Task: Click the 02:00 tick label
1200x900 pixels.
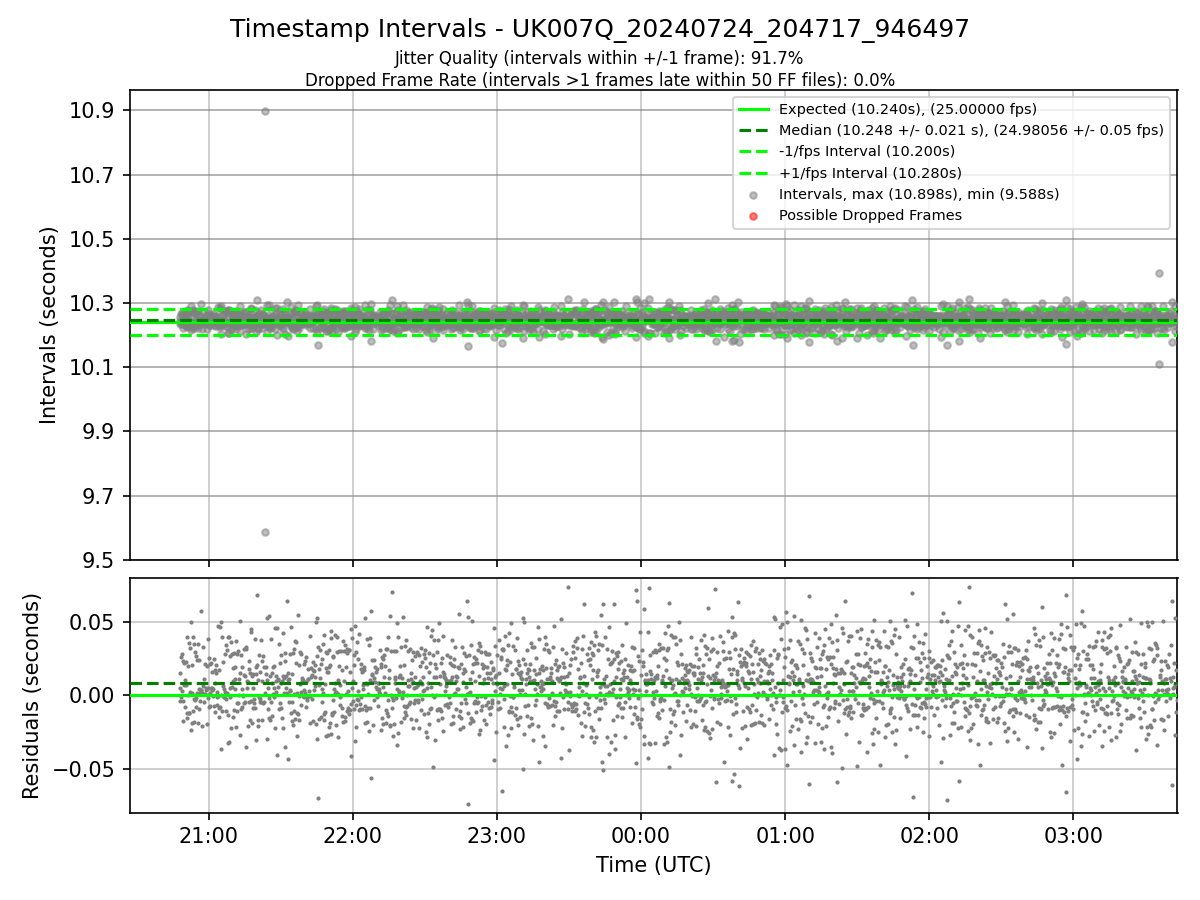Action: pos(929,833)
